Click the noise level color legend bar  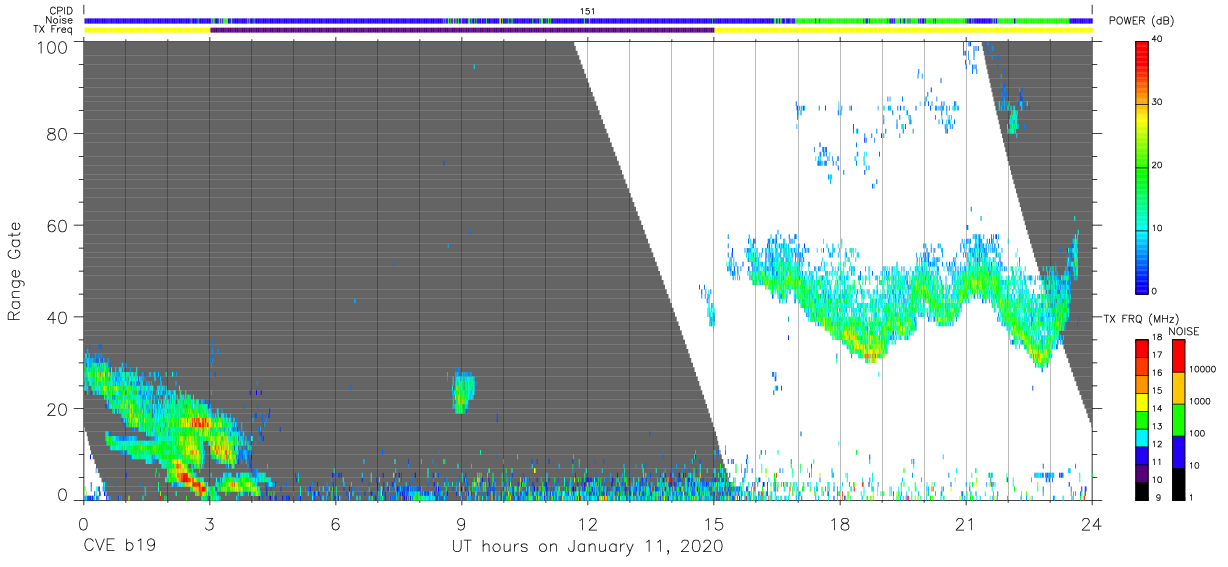pos(1177,420)
